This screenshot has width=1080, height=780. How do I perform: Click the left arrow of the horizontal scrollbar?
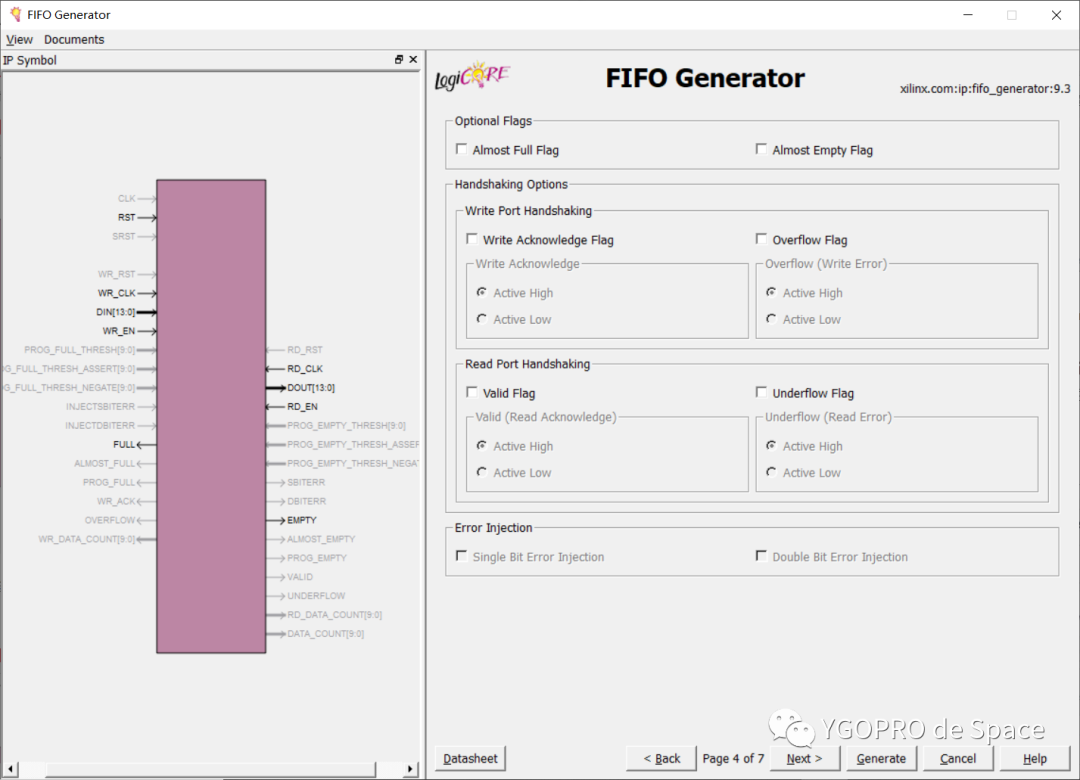10,768
